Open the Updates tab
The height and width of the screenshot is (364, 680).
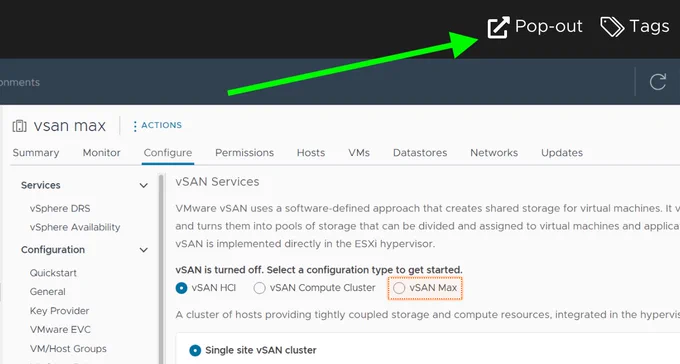point(562,153)
